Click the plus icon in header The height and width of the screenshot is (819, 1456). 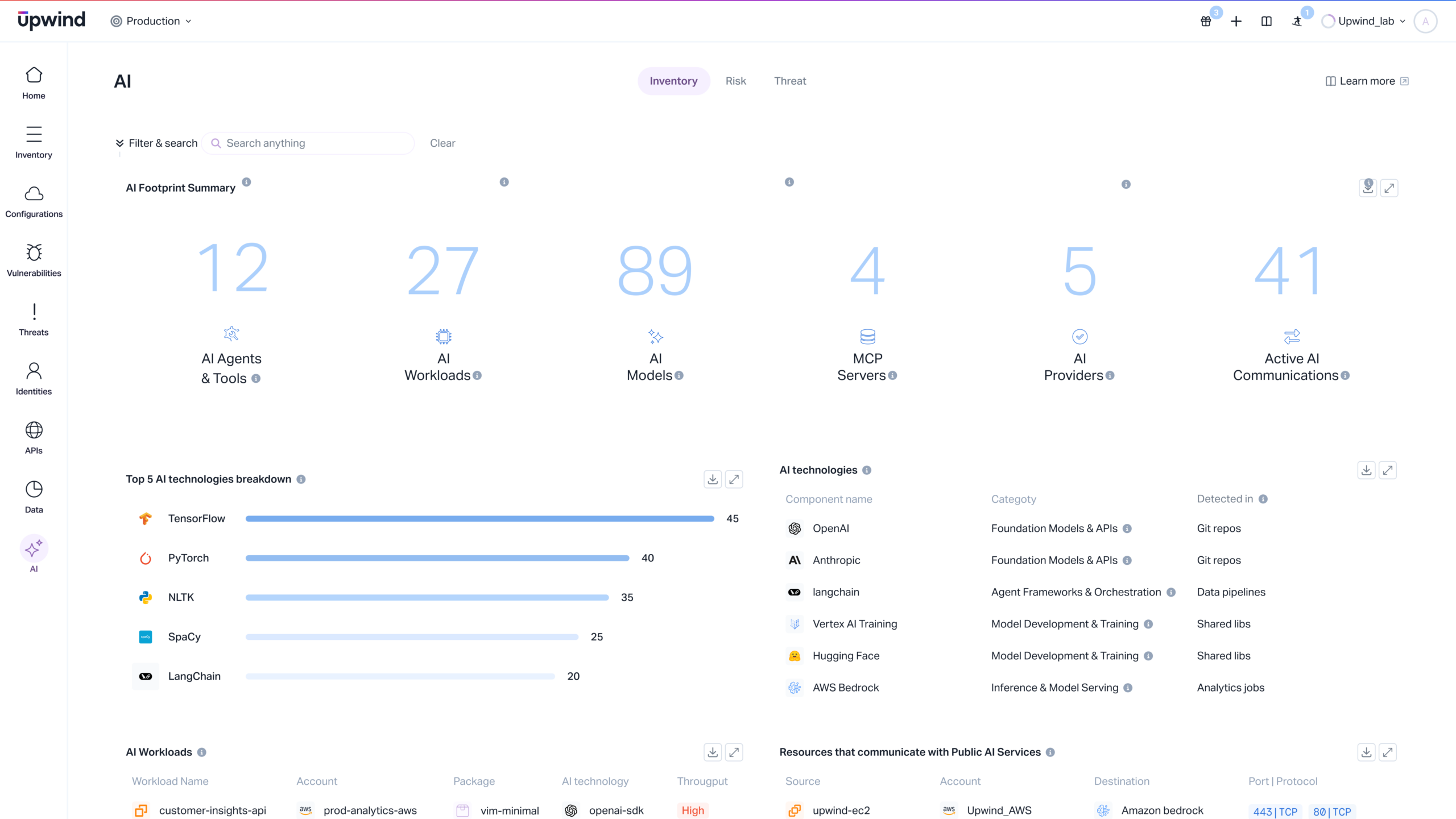click(x=1236, y=22)
